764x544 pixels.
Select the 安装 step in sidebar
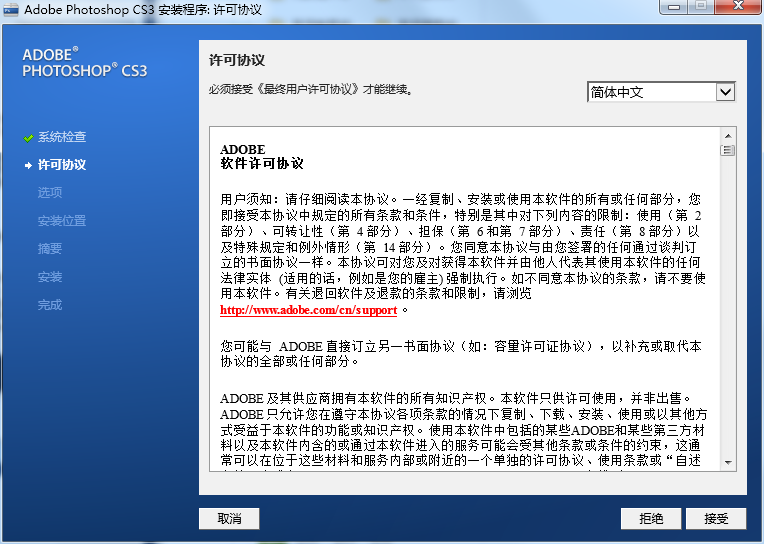point(50,277)
